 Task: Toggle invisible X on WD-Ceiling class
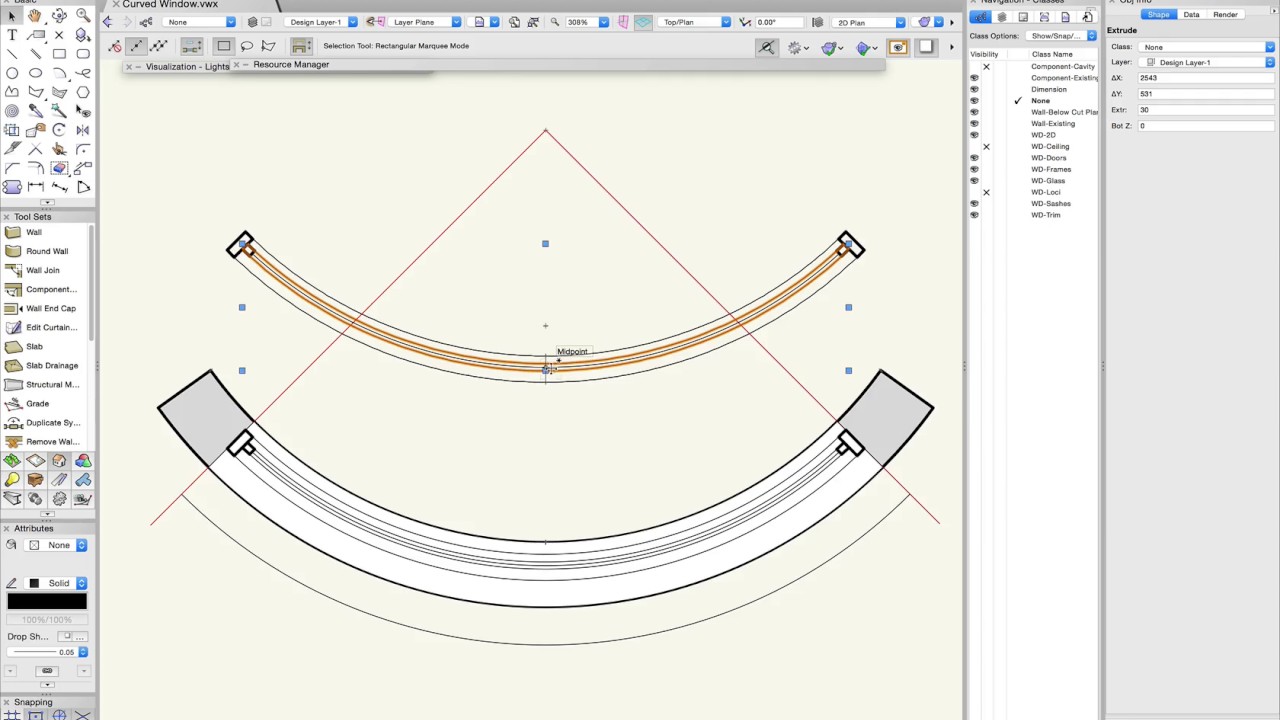point(986,147)
